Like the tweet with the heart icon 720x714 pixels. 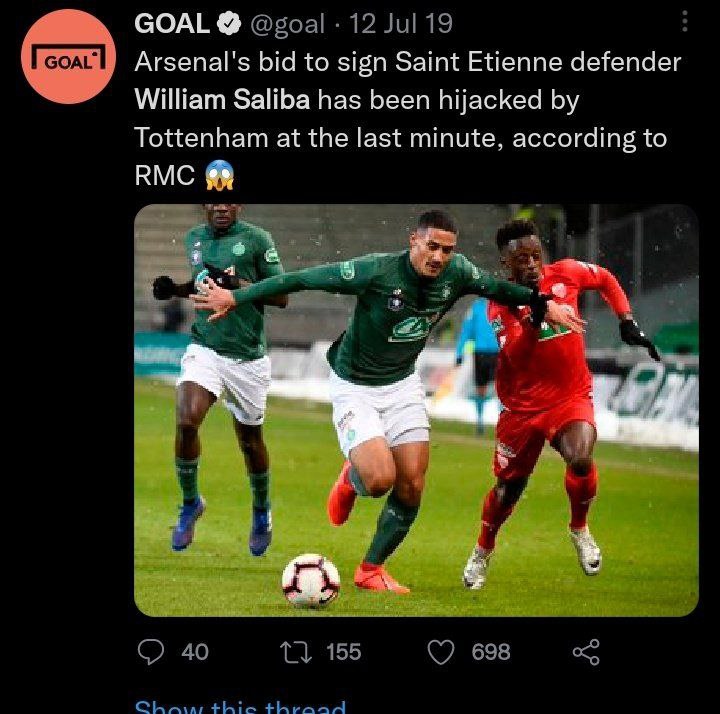441,652
